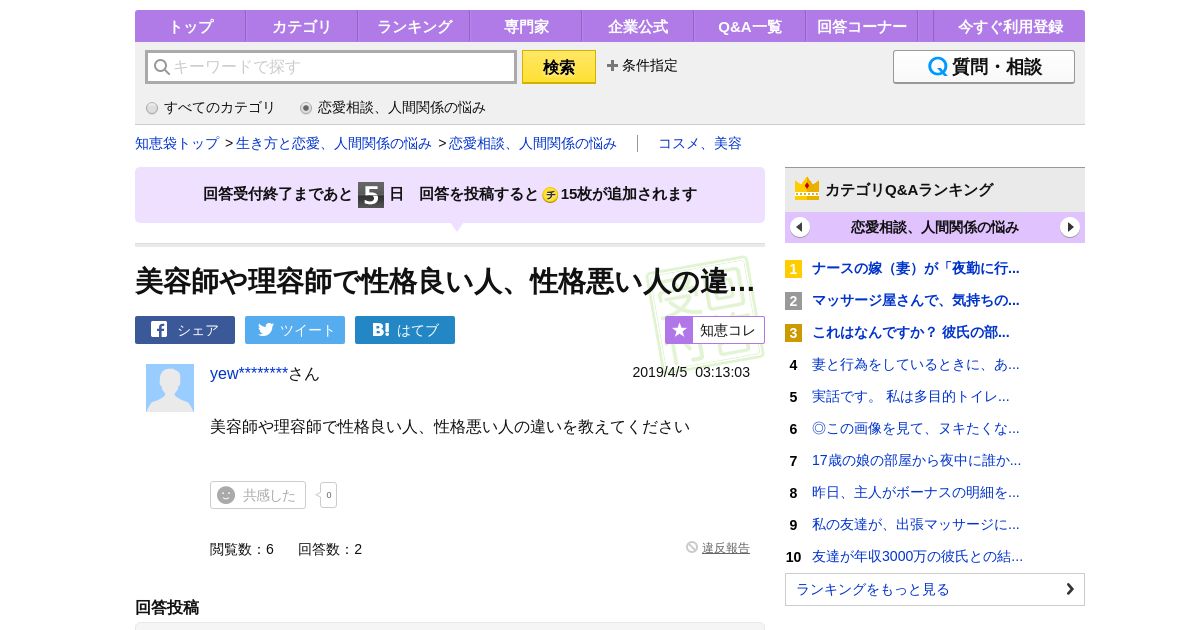The width and height of the screenshot is (1200, 630).
Task: Focus the キーワードで探す search field
Action: pyautogui.click(x=331, y=67)
